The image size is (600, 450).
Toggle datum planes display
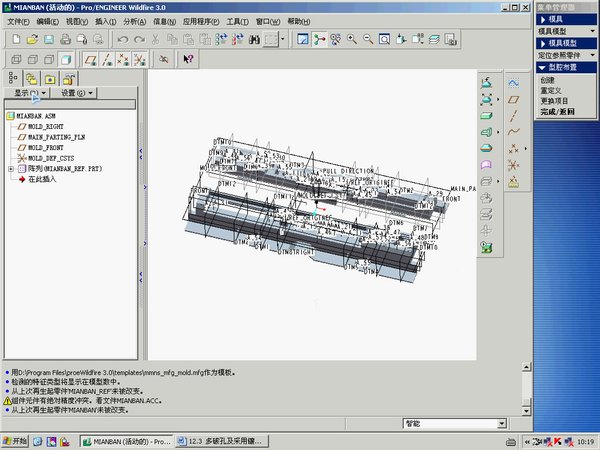(x=89, y=59)
